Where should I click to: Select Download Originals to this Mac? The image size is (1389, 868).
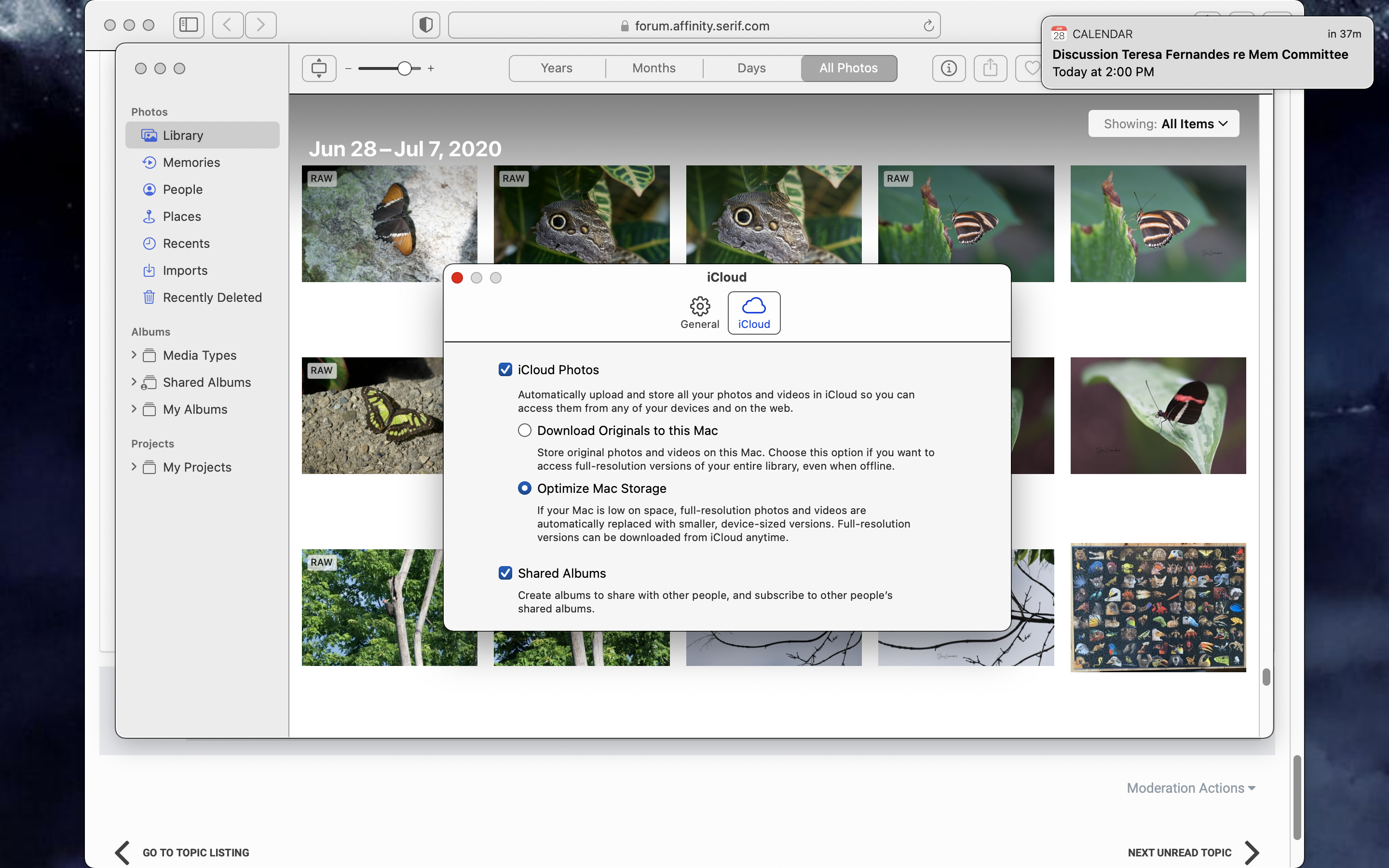pyautogui.click(x=525, y=431)
